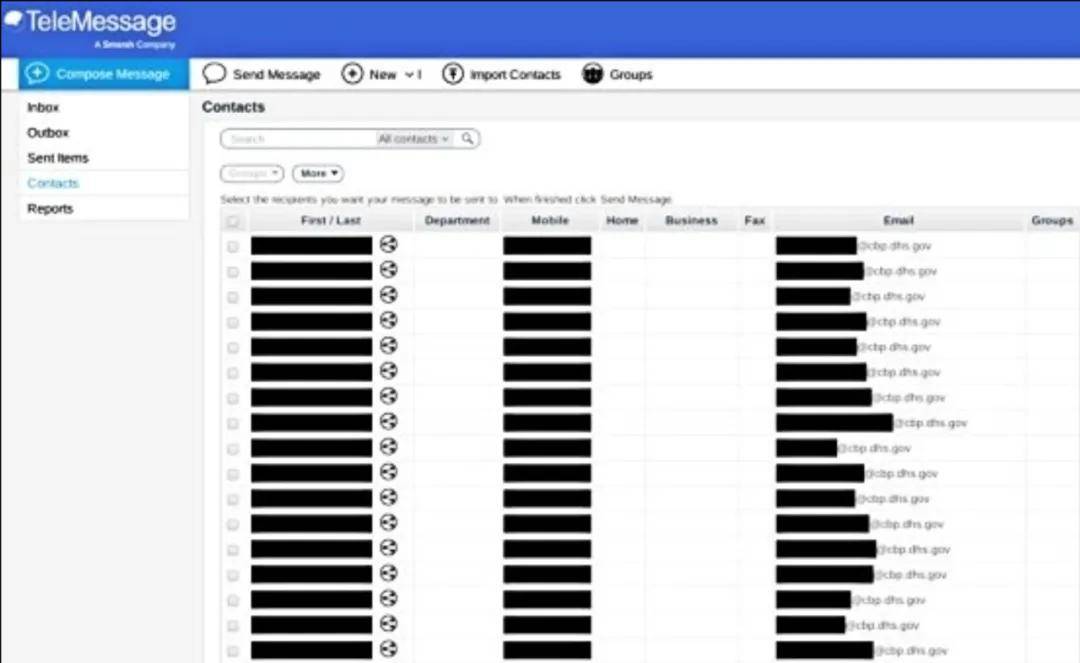Click the share icon in the last visible contact row
Screen dimensions: 1080x663
[388, 649]
